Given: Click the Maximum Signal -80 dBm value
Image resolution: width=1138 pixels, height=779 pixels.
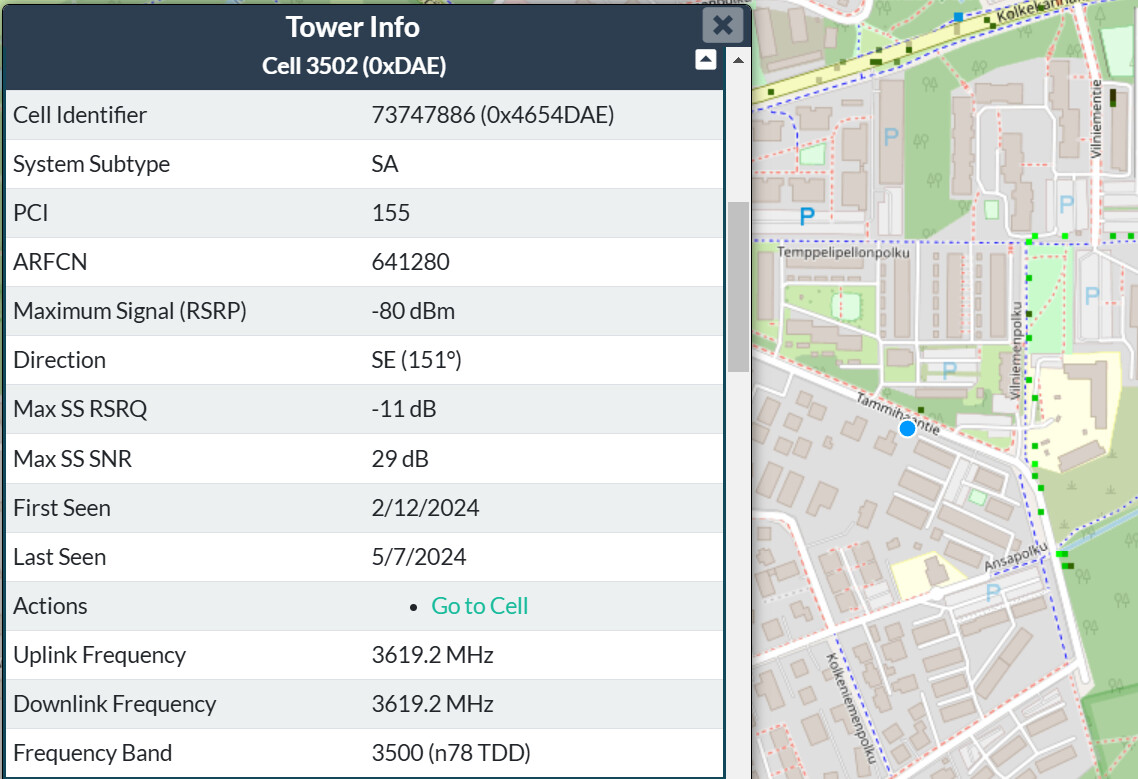Looking at the screenshot, I should [413, 311].
